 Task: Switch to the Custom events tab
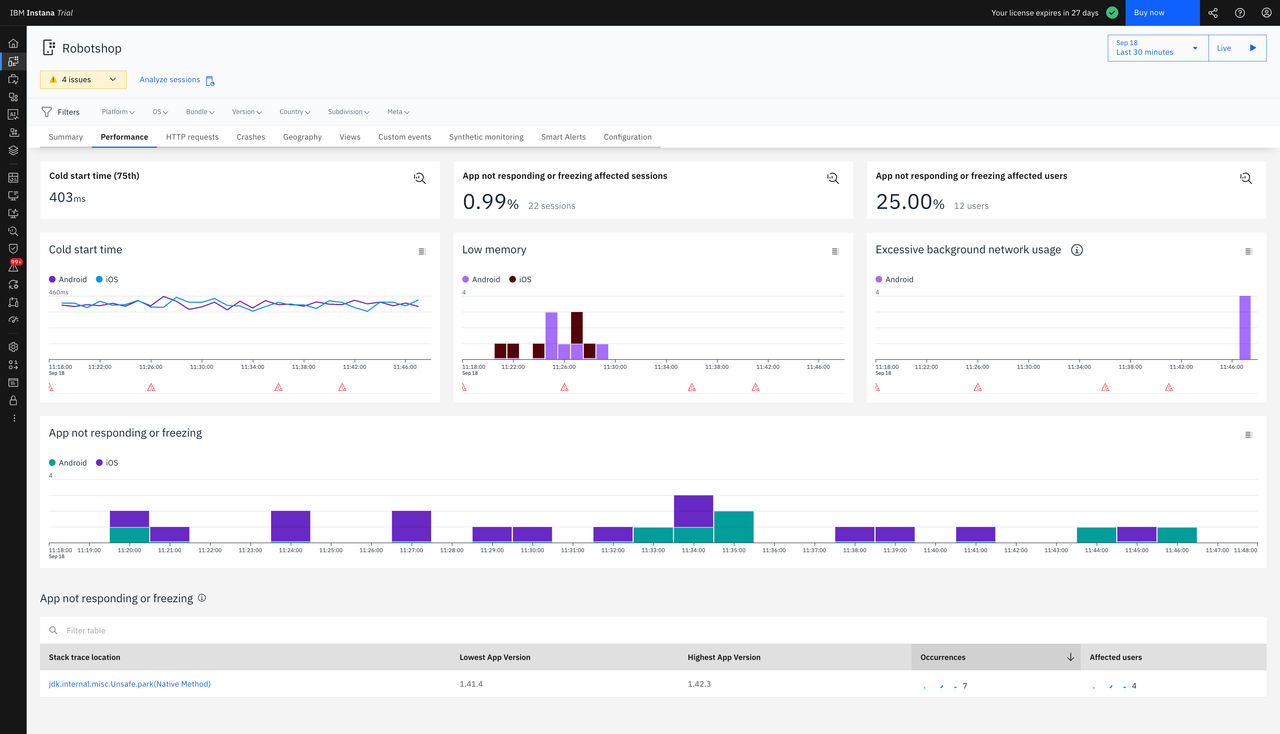click(x=405, y=137)
